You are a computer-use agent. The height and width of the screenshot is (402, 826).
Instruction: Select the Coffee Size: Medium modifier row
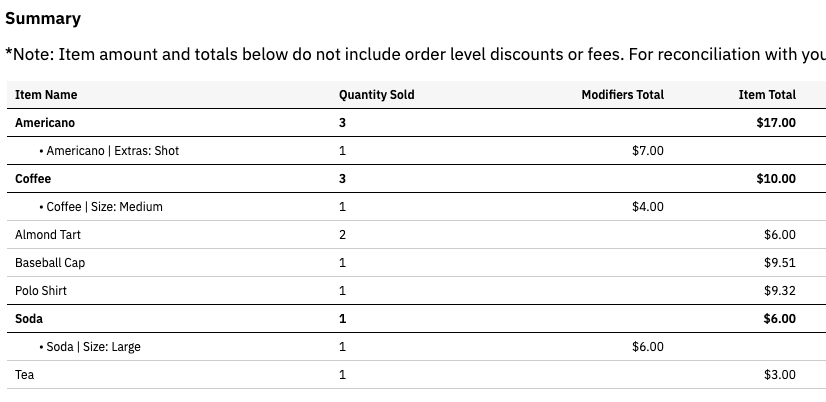pos(416,207)
